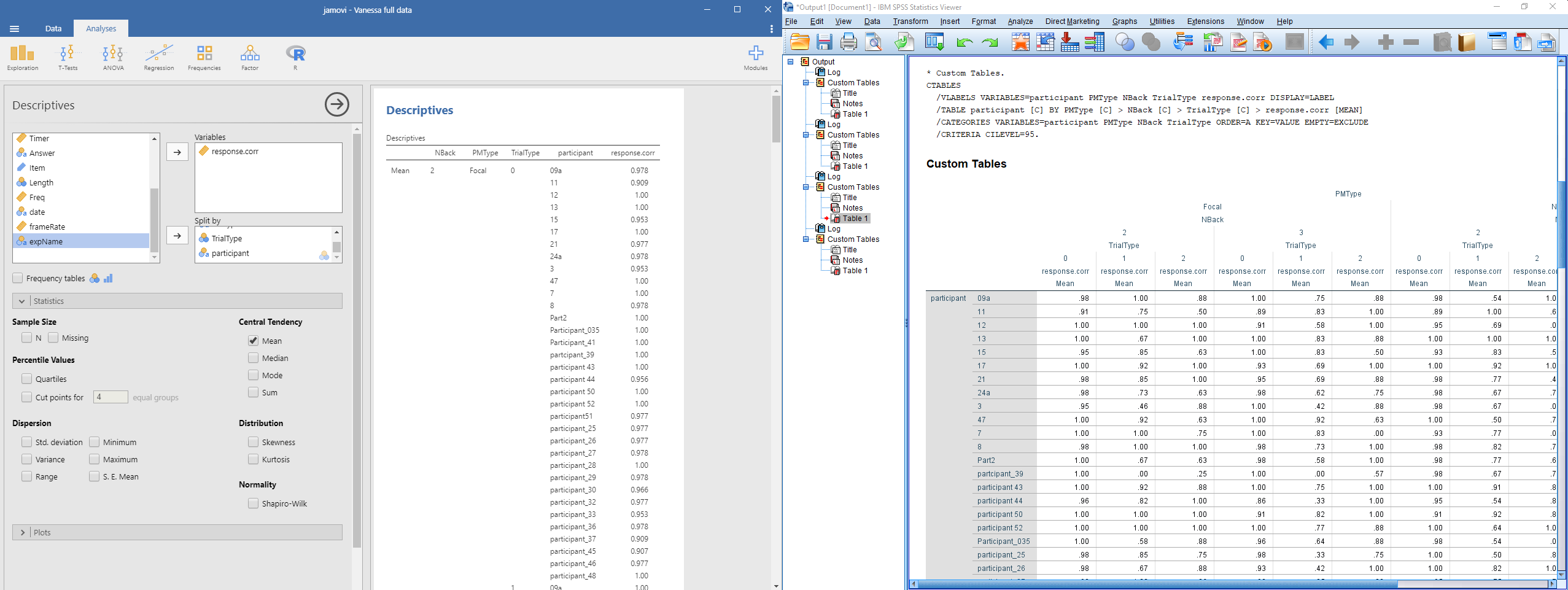Open the ANOVA analysis menu
Viewport: 1568px width, 590px height.
(113, 58)
